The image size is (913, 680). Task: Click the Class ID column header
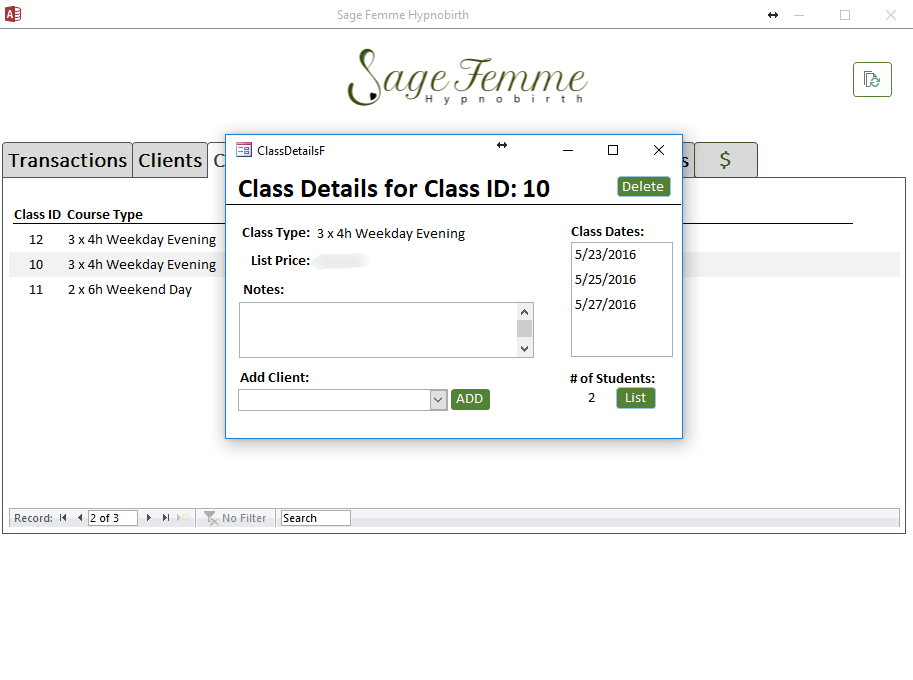tap(37, 214)
